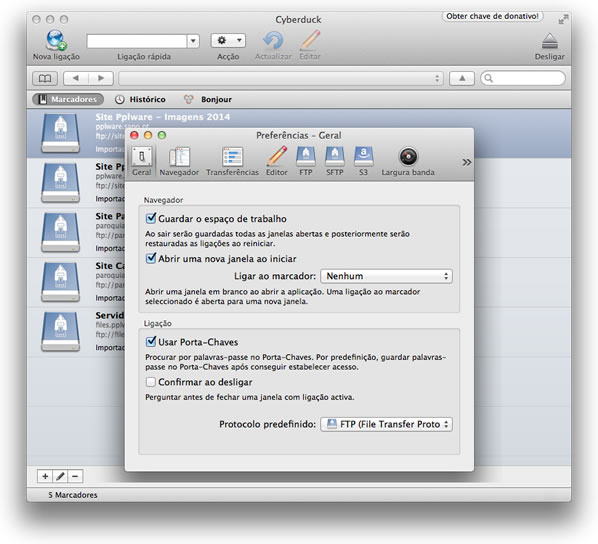Image resolution: width=598 pixels, height=544 pixels.
Task: Click the Editar pencil toolbar icon
Action: 310,40
